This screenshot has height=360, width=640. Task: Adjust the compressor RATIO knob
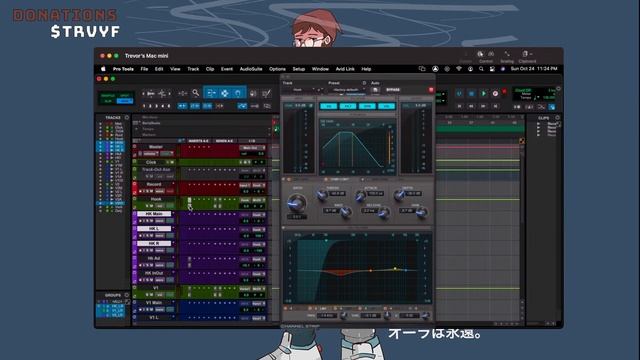296,202
